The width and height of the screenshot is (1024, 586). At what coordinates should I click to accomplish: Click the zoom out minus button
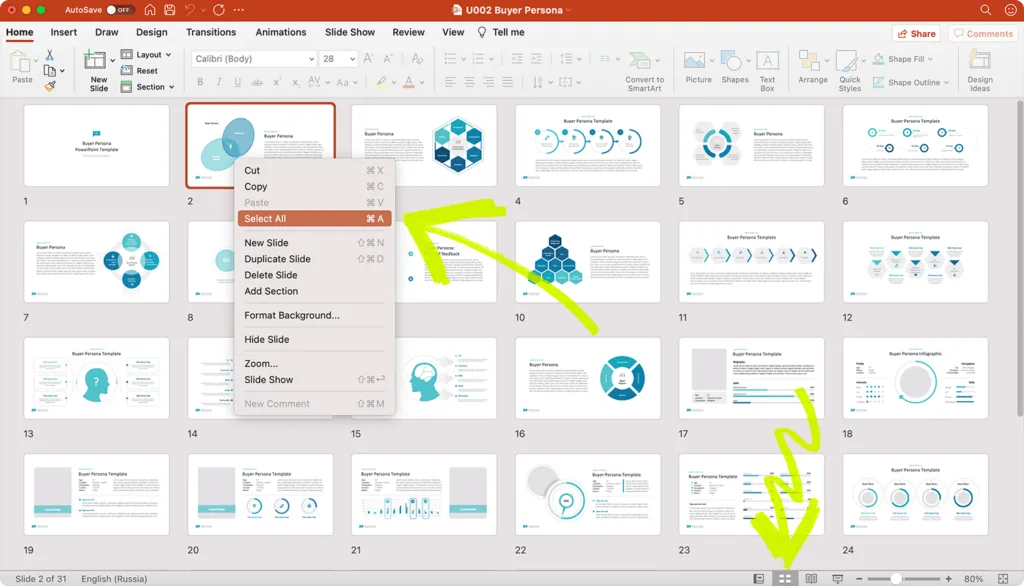[859, 579]
